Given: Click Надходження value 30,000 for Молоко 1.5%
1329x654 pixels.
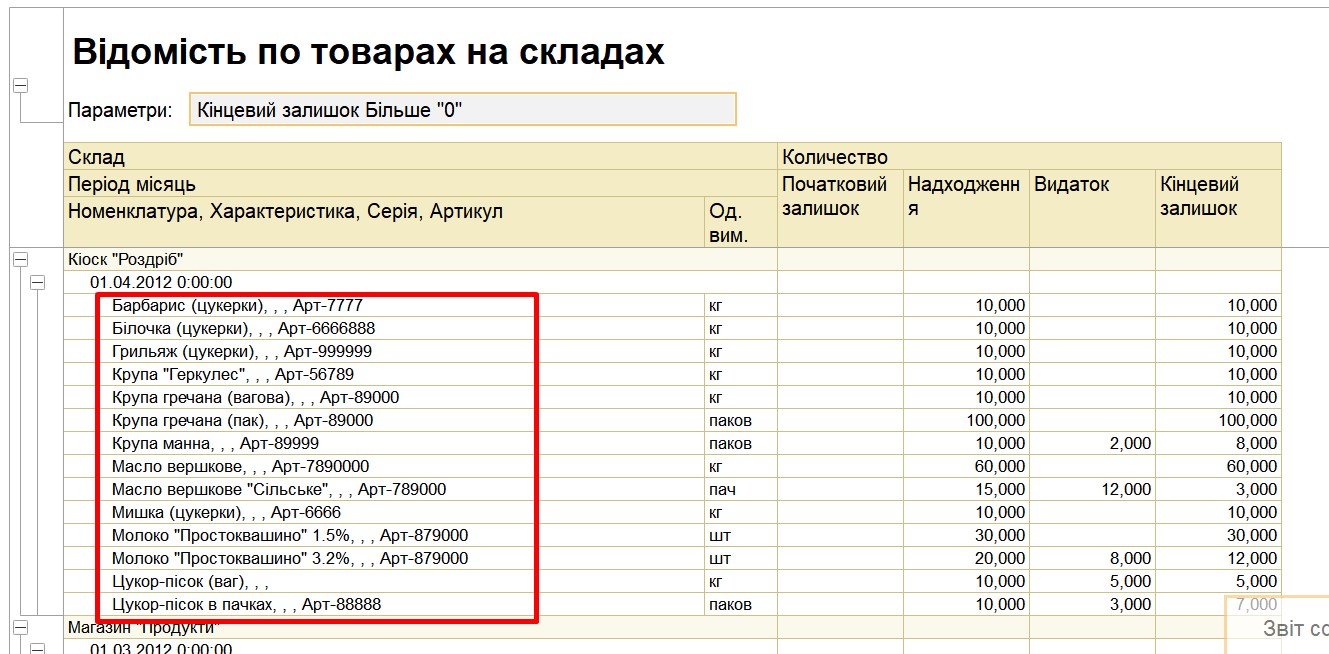Looking at the screenshot, I should pyautogui.click(x=966, y=536).
